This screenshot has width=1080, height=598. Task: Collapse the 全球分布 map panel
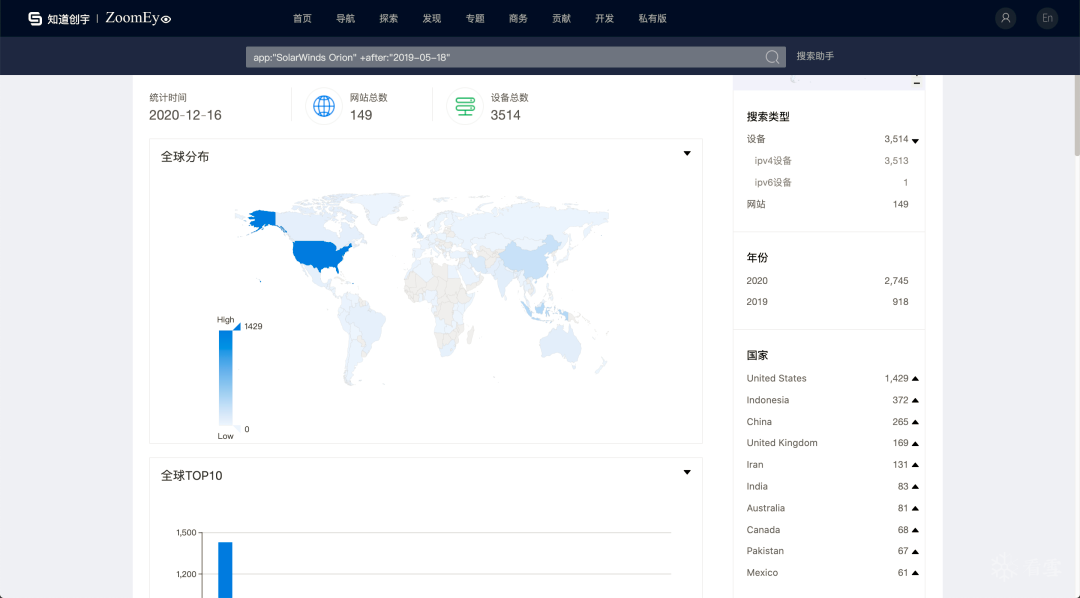point(687,154)
